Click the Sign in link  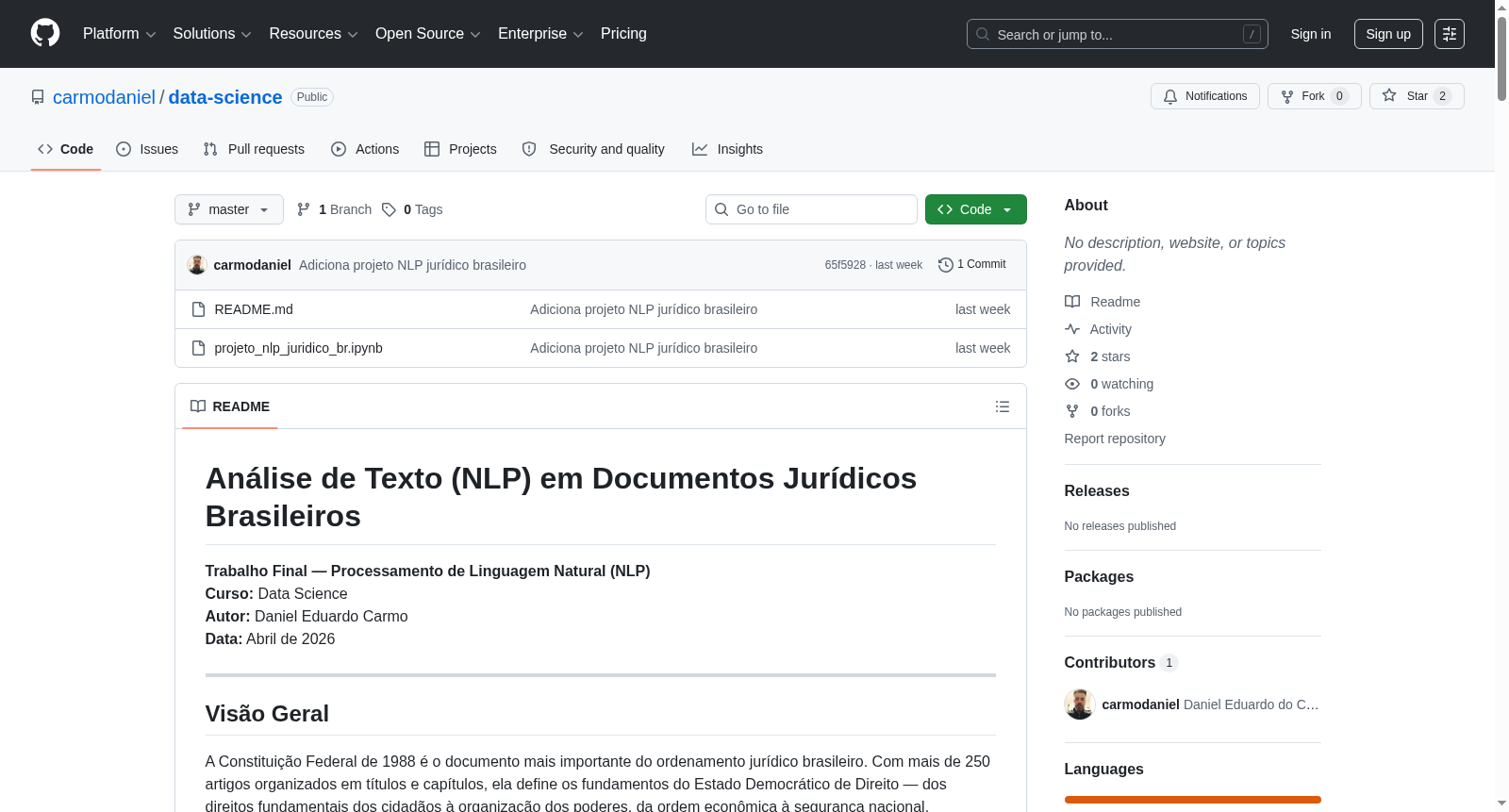(1311, 34)
